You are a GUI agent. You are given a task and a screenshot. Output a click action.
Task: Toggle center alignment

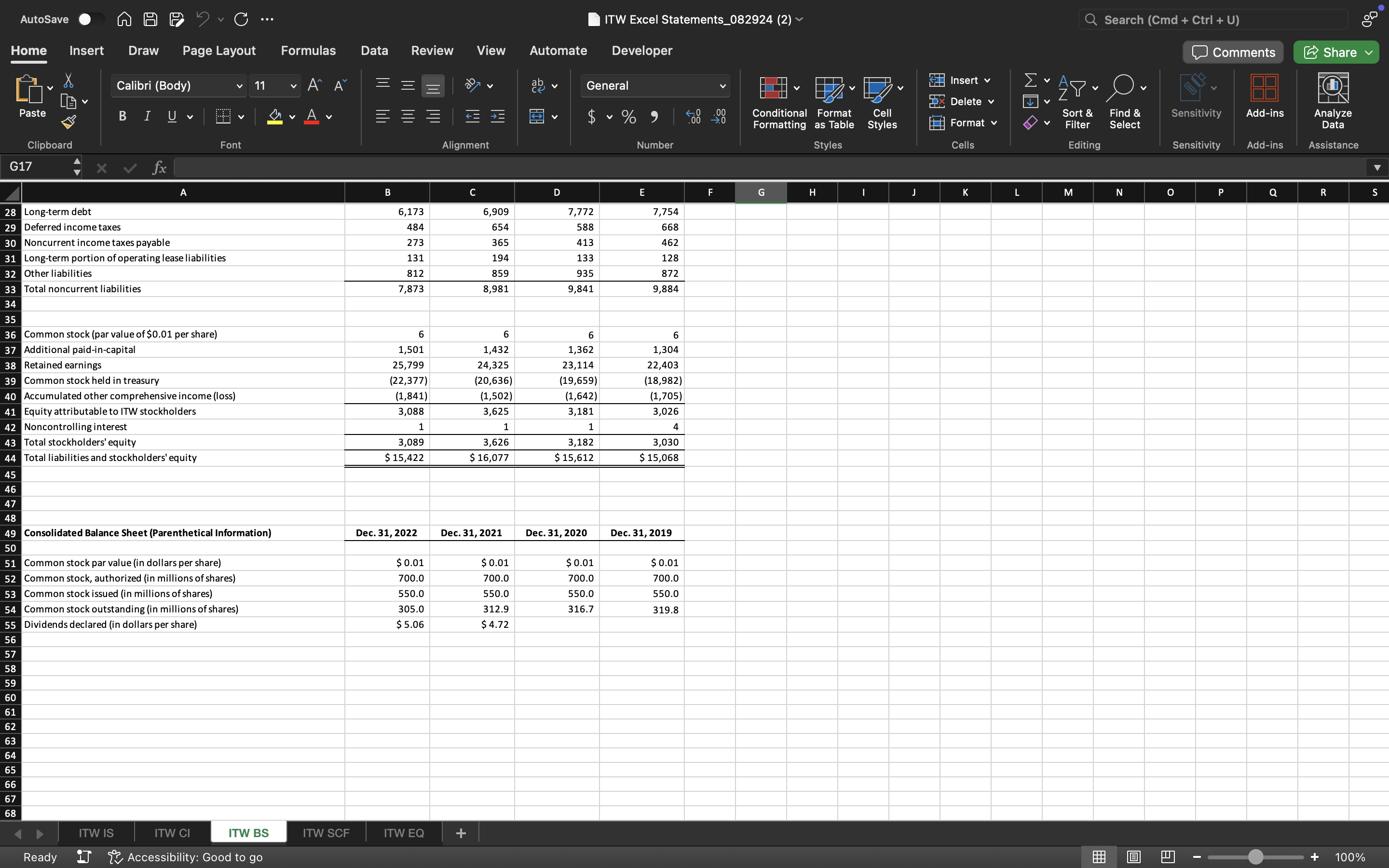[x=408, y=116]
